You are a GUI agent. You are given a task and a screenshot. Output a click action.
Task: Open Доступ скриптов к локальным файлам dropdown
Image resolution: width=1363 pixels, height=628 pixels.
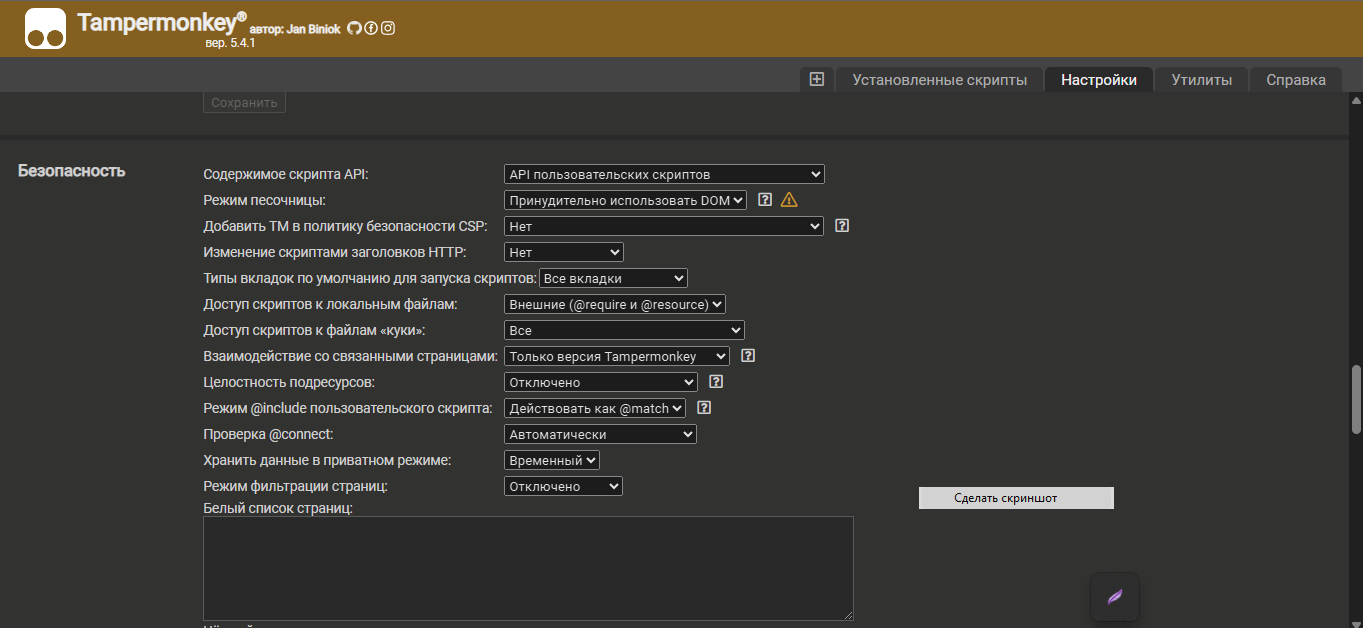pyautogui.click(x=614, y=304)
